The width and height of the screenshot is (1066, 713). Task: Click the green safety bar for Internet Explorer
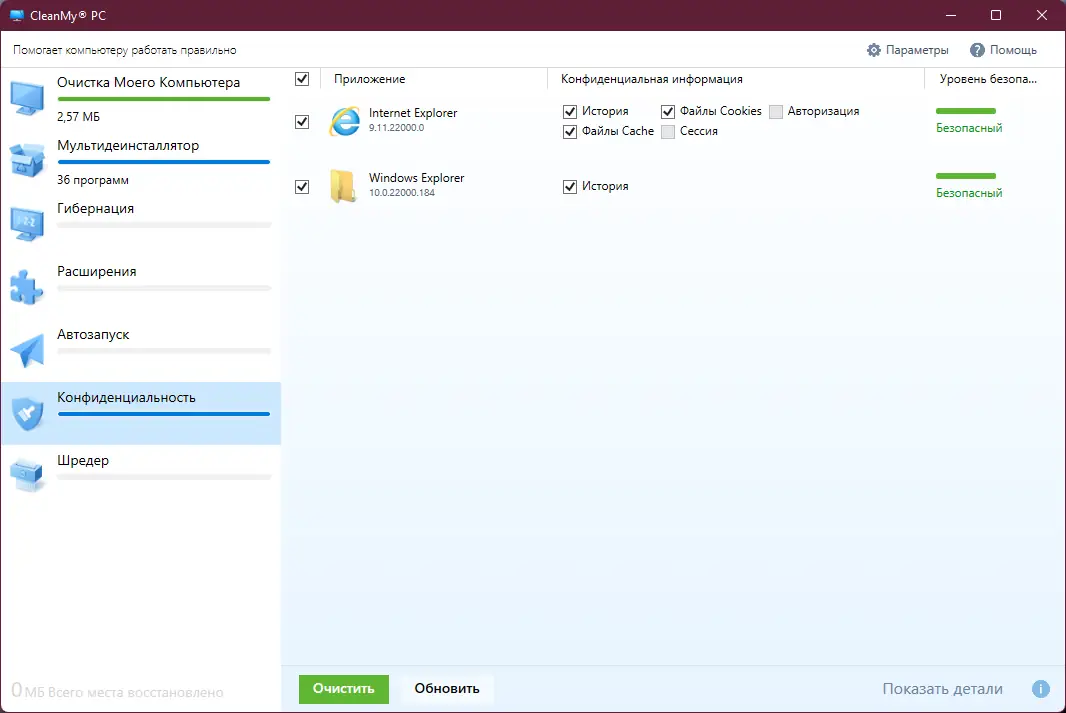tap(965, 111)
